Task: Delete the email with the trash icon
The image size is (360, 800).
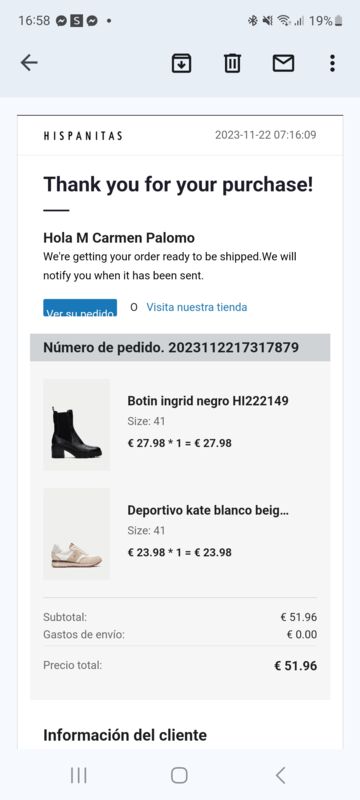Action: 233,63
